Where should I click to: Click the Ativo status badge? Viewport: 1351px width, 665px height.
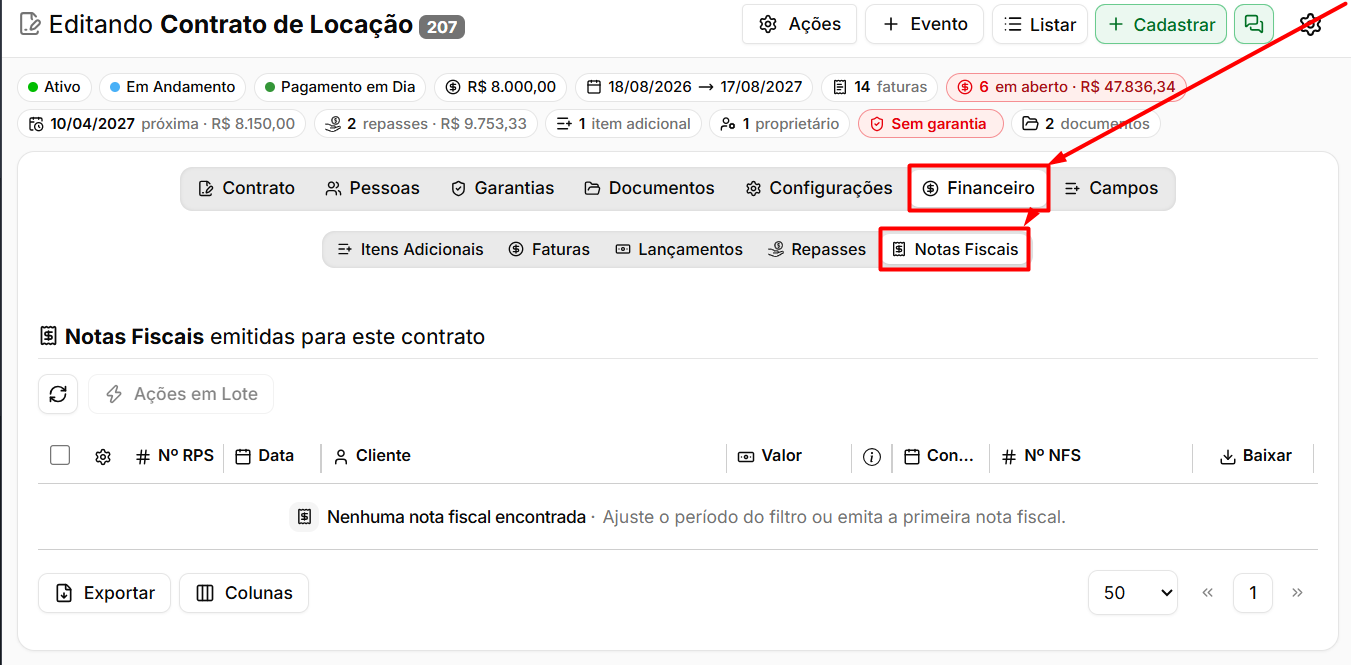coord(55,87)
